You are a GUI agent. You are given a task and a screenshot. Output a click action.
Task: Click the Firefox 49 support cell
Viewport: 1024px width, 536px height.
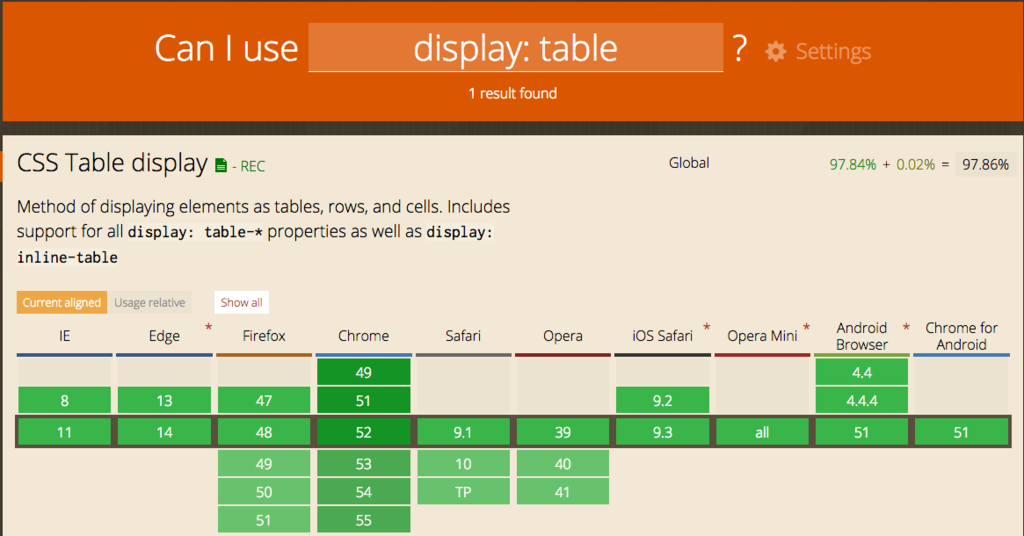(x=264, y=464)
